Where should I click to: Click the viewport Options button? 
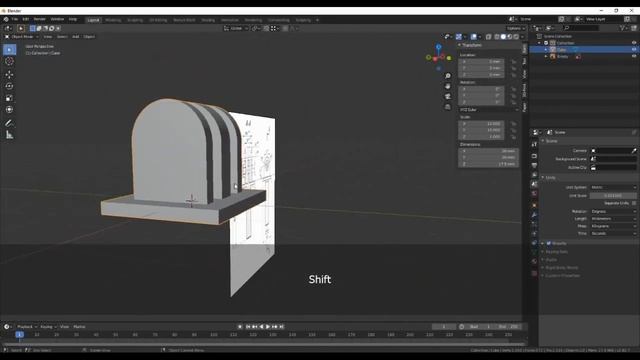[516, 28]
